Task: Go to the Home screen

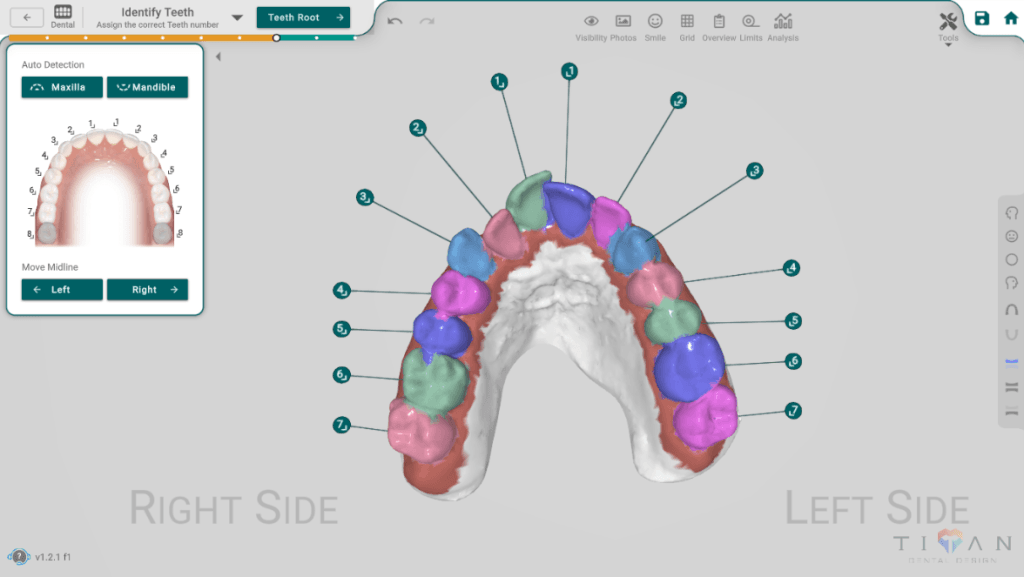Action: pyautogui.click(x=1010, y=18)
